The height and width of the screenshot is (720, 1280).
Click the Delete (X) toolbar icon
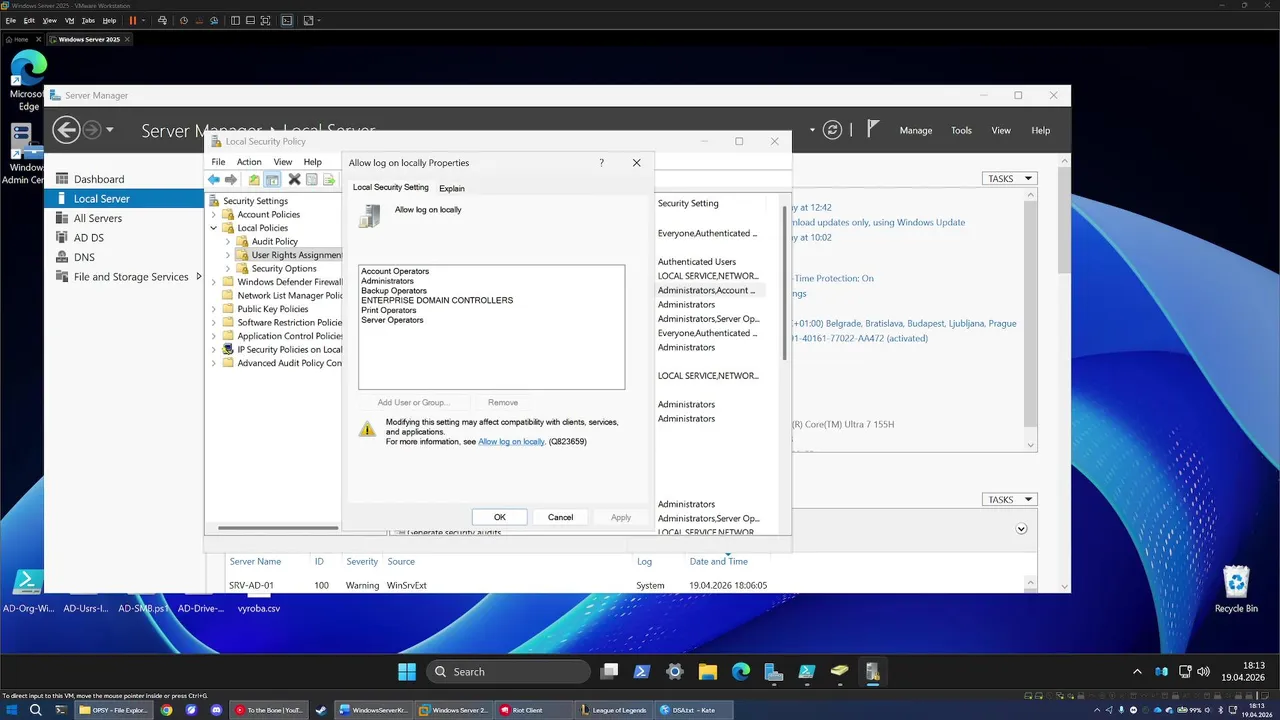point(294,180)
